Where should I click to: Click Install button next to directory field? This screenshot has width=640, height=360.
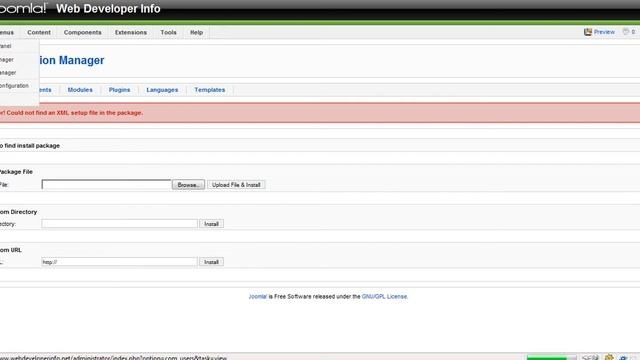coord(211,224)
